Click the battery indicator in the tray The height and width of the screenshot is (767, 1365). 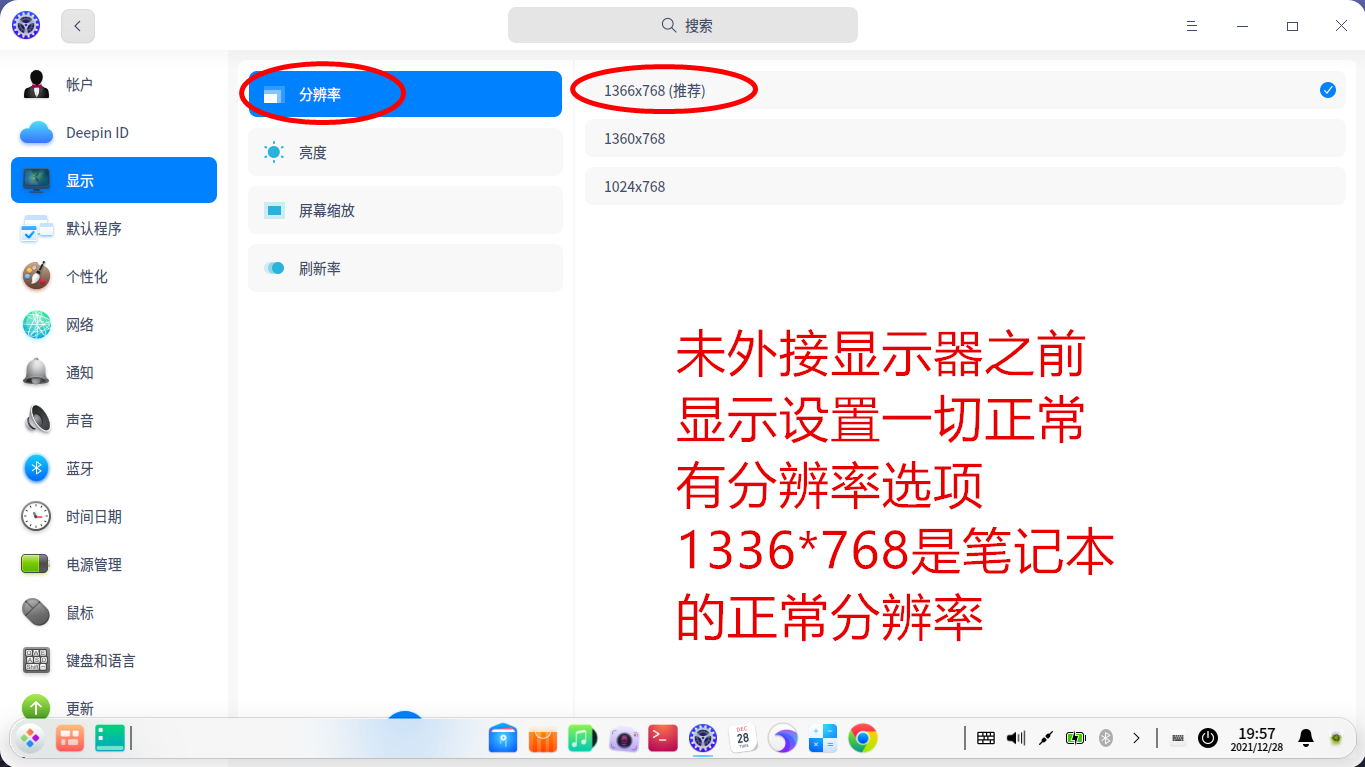(x=1076, y=739)
